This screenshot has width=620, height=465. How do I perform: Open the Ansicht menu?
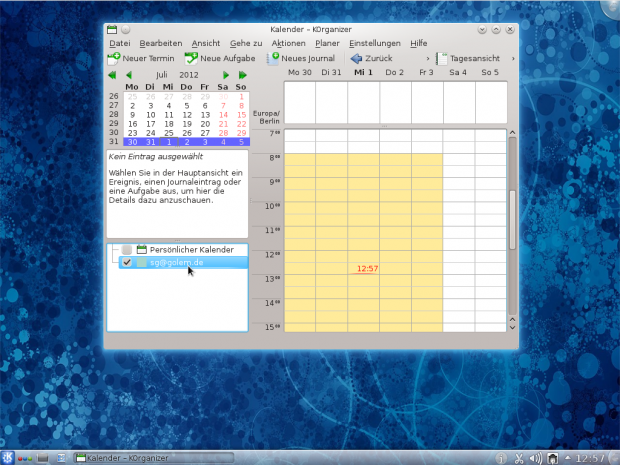tap(206, 43)
